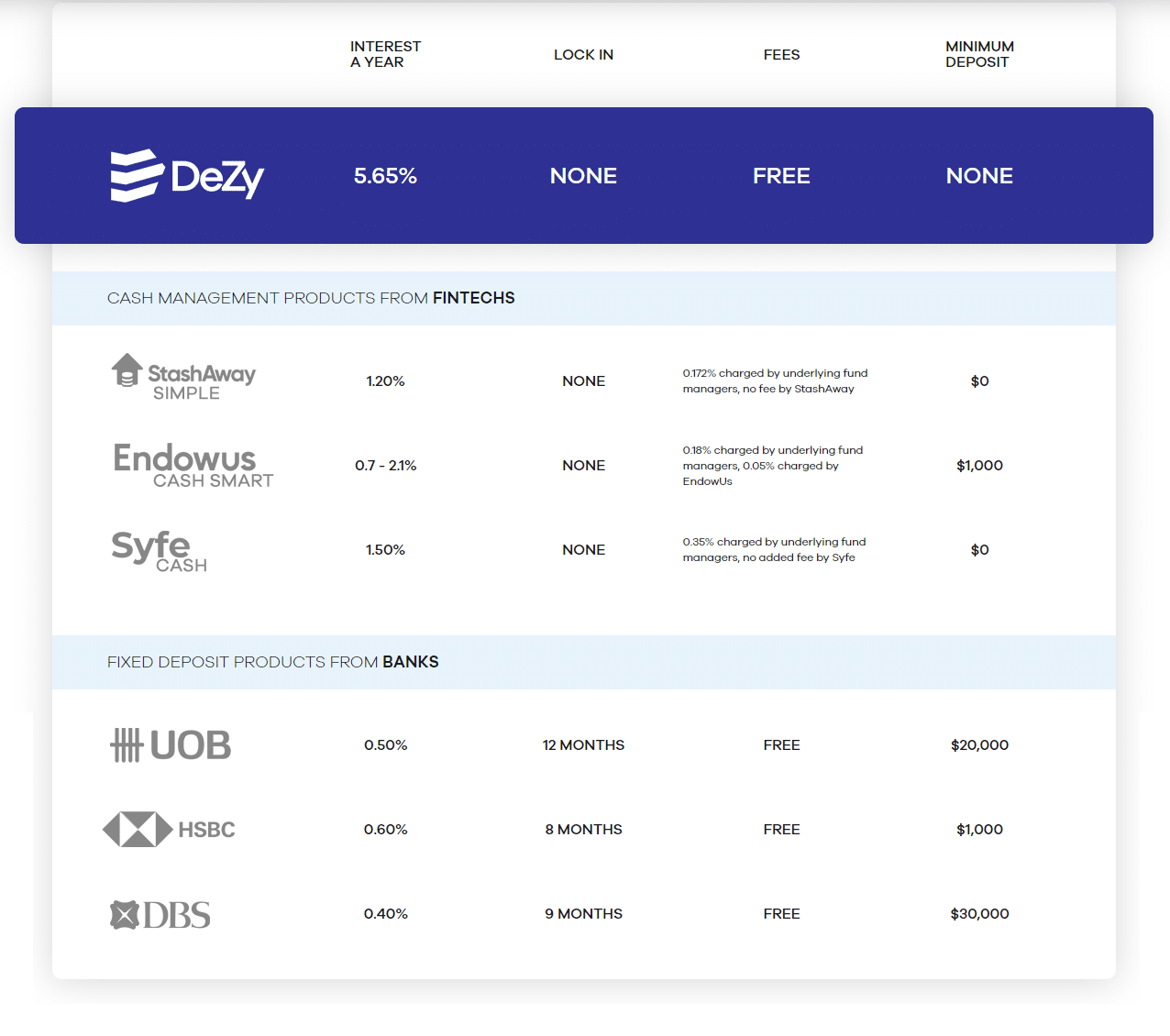Click DBS's '9 MONTHS' lock-in
This screenshot has height=1036, width=1170.
pos(583,914)
